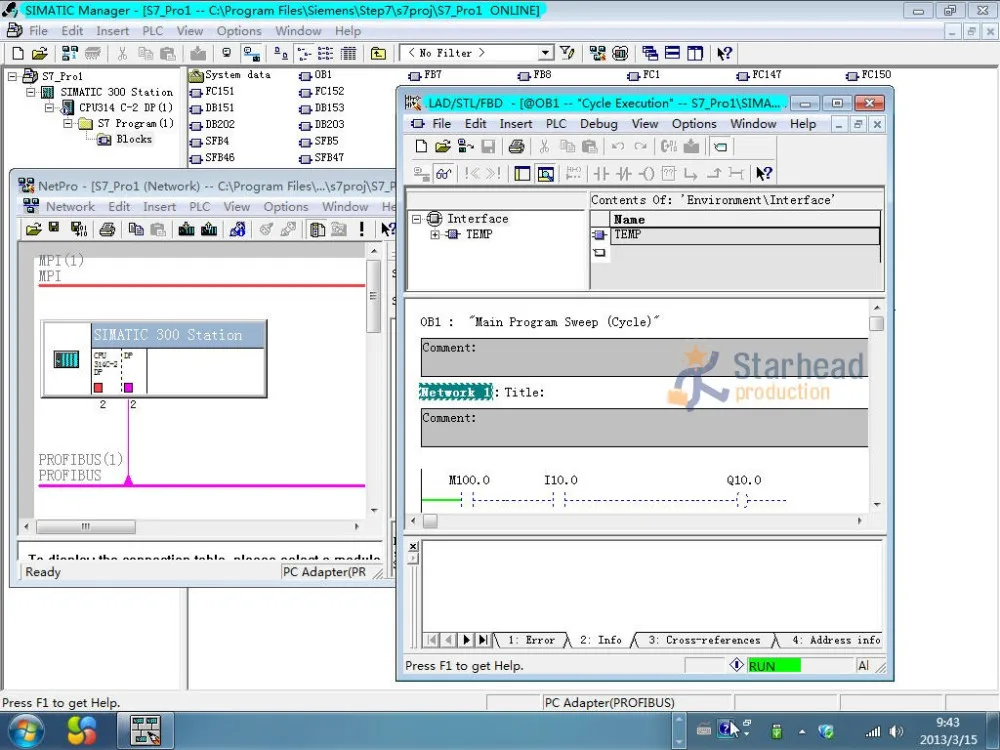Screen dimensions: 1000x750
Task: Select the M100.0 contact address
Action: click(x=469, y=480)
